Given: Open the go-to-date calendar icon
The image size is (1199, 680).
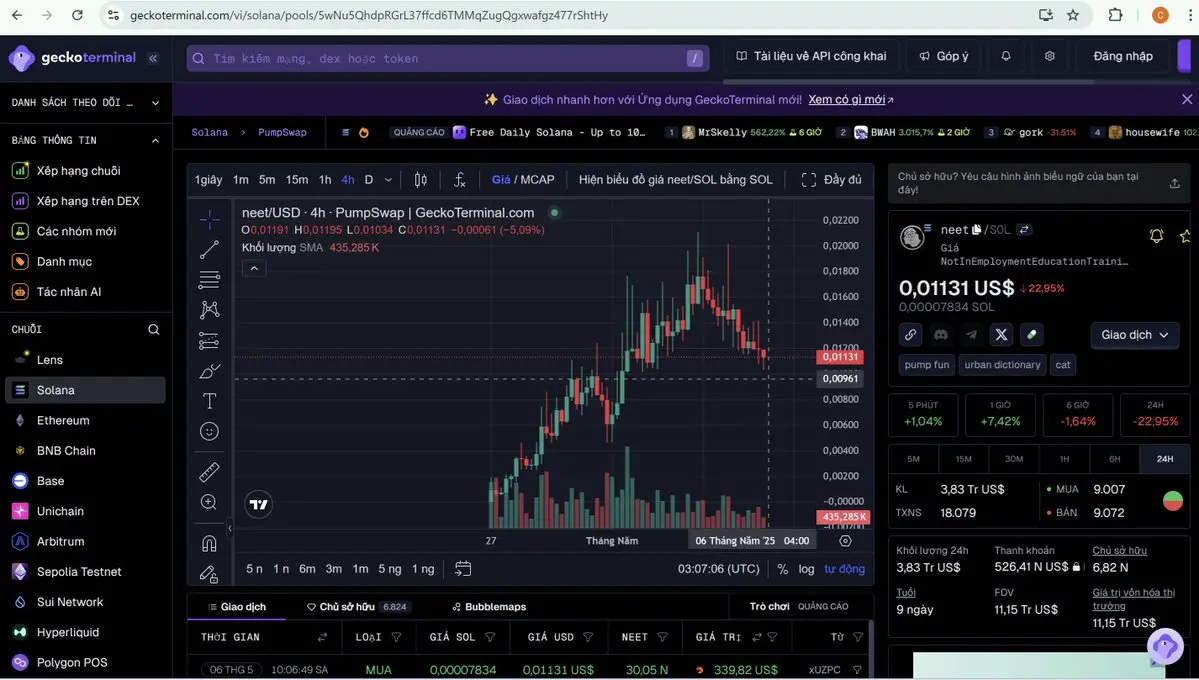Looking at the screenshot, I should coord(463,568).
